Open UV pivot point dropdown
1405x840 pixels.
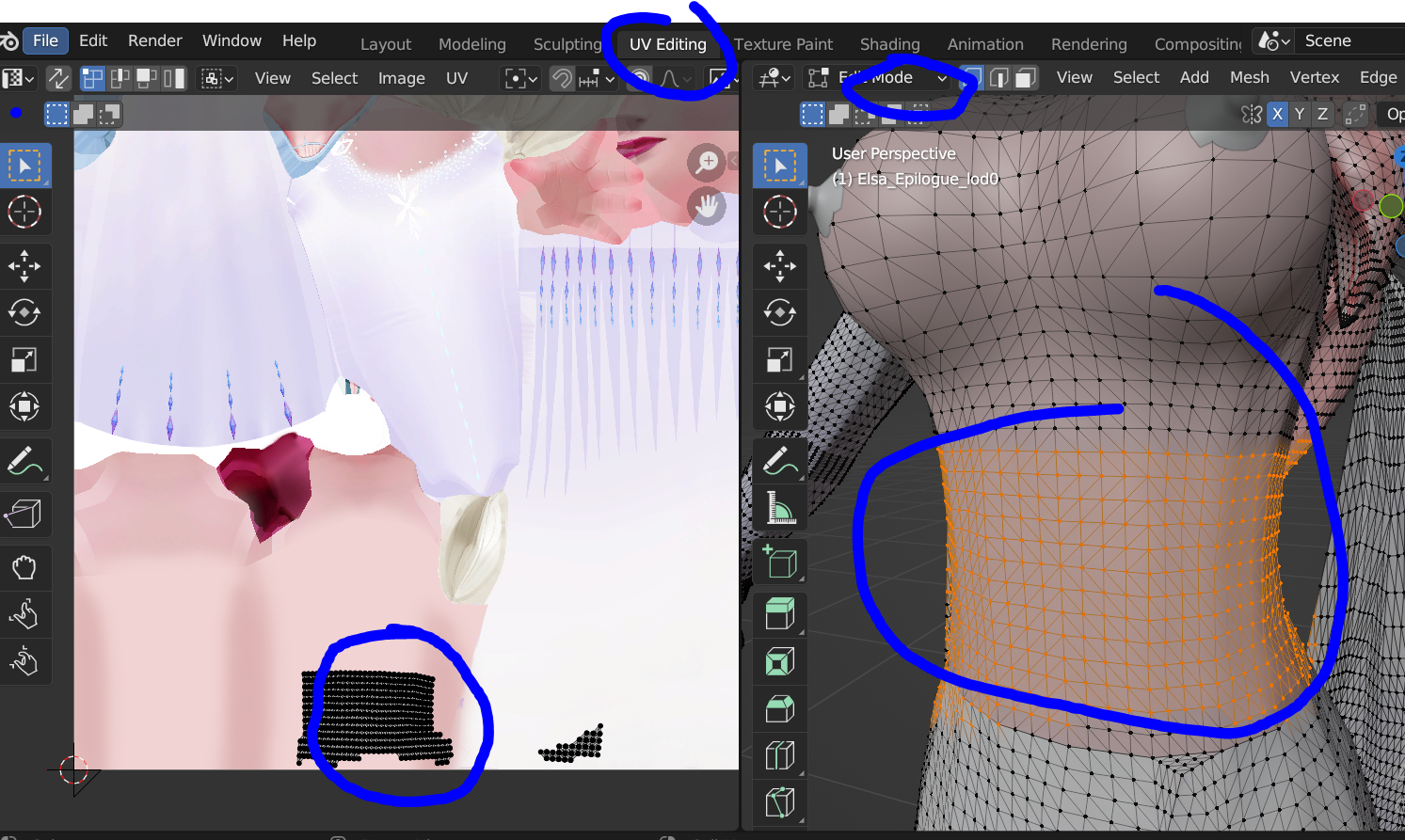[x=521, y=78]
